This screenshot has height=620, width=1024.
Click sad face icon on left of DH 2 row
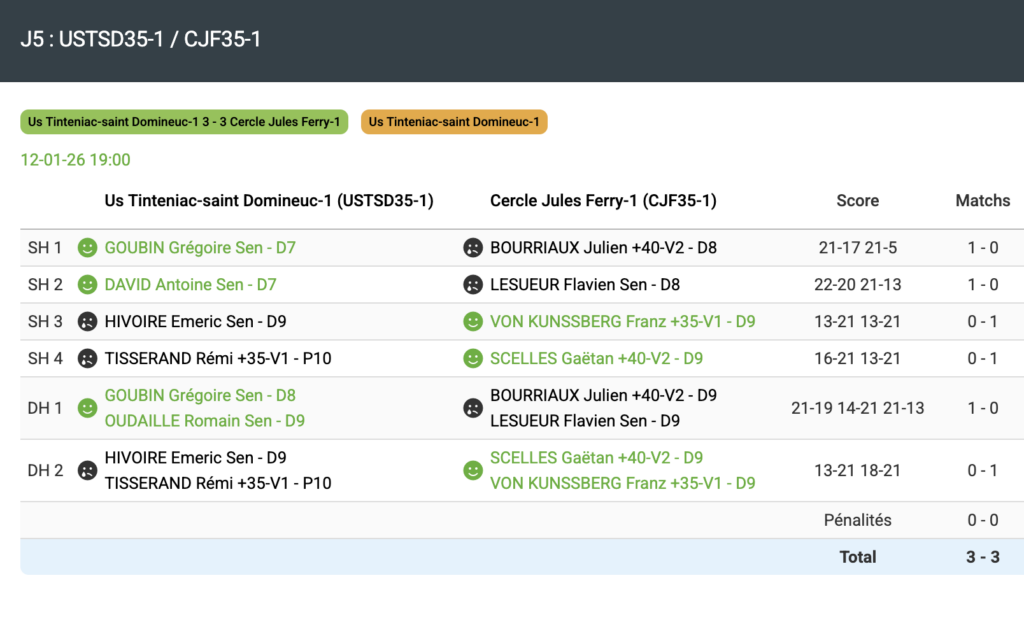(88, 470)
